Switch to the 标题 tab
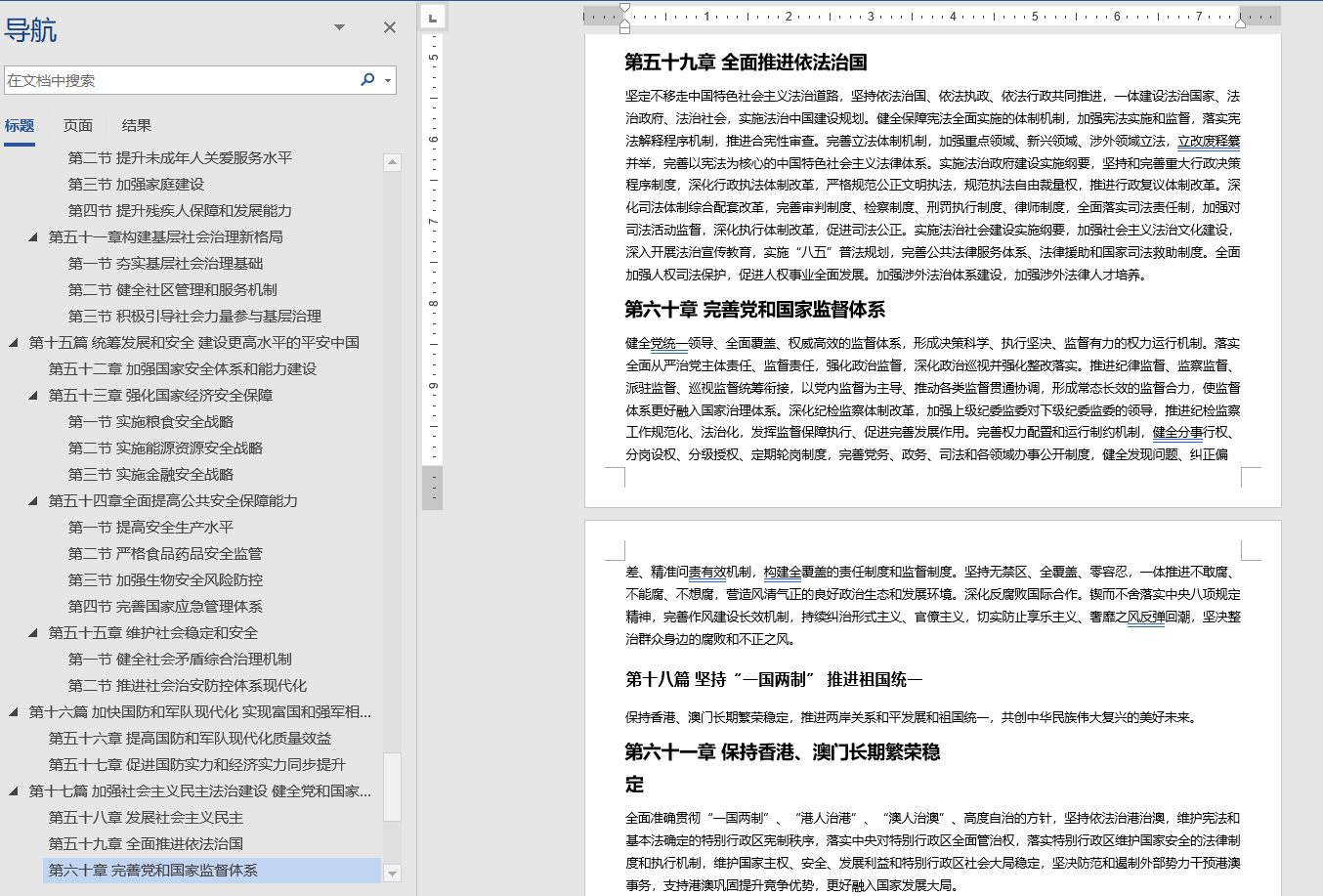The width and height of the screenshot is (1323, 896). [20, 125]
